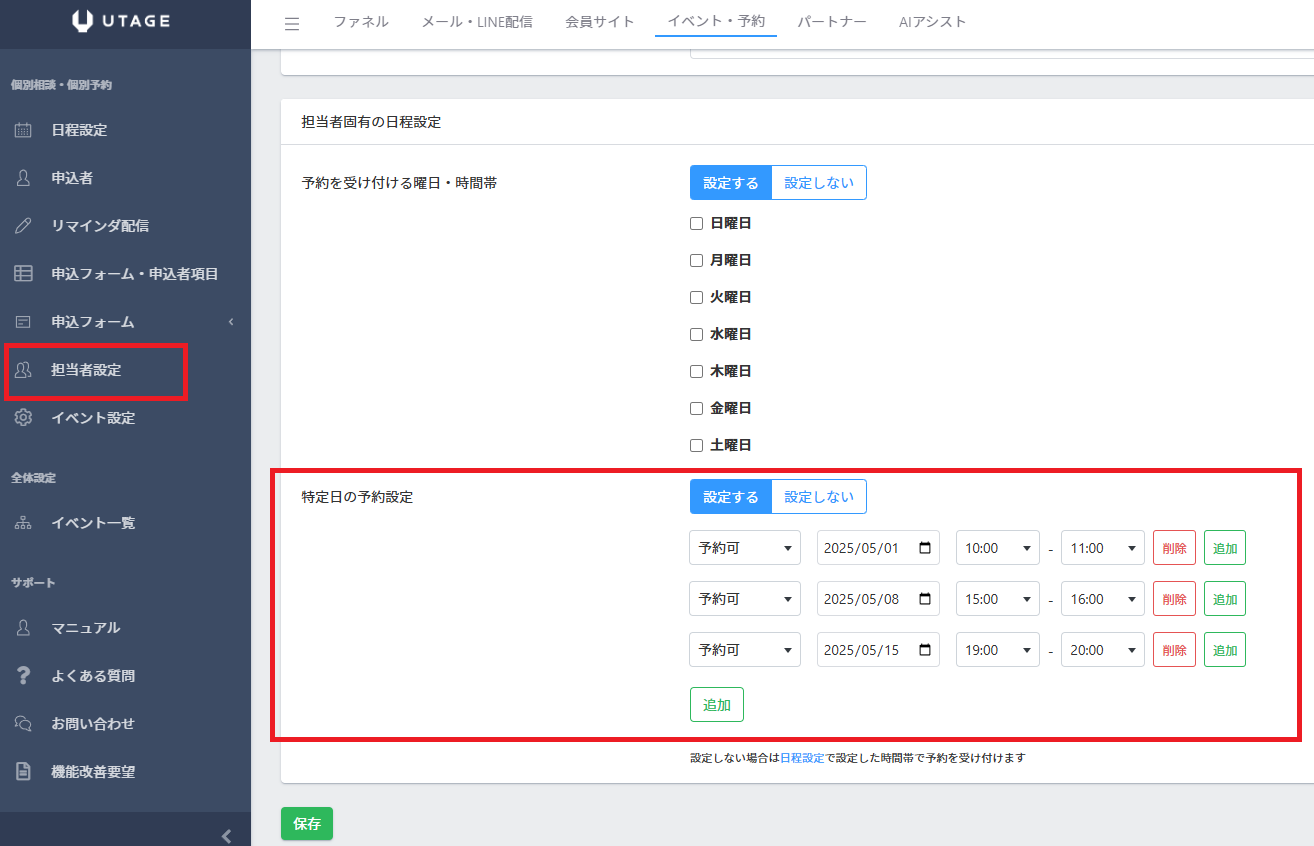This screenshot has width=1314, height=846.
Task: Click the question mark icon for よくある質問
Action: [x=23, y=676]
